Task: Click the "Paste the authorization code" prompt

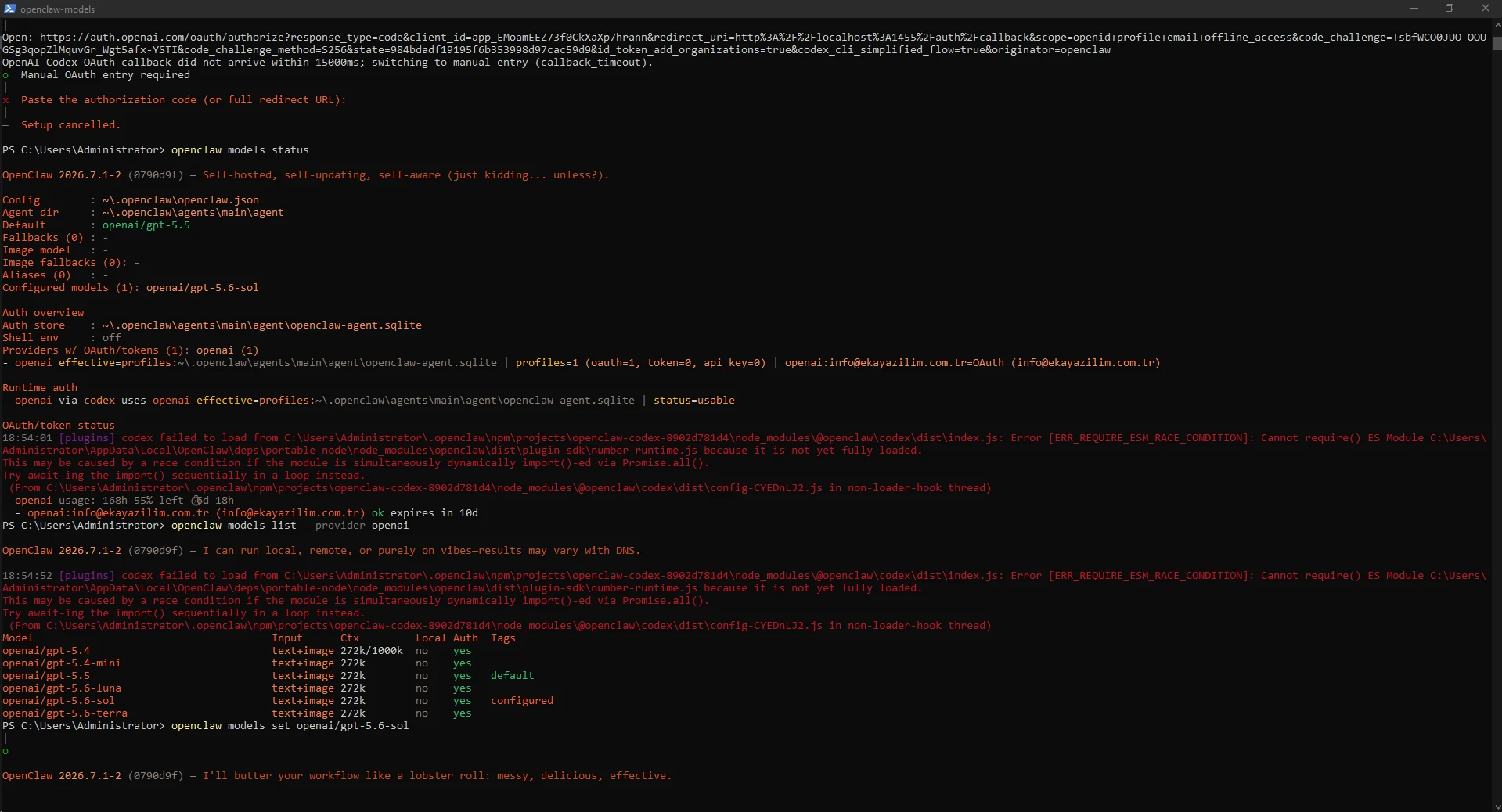Action: pyautogui.click(x=183, y=100)
